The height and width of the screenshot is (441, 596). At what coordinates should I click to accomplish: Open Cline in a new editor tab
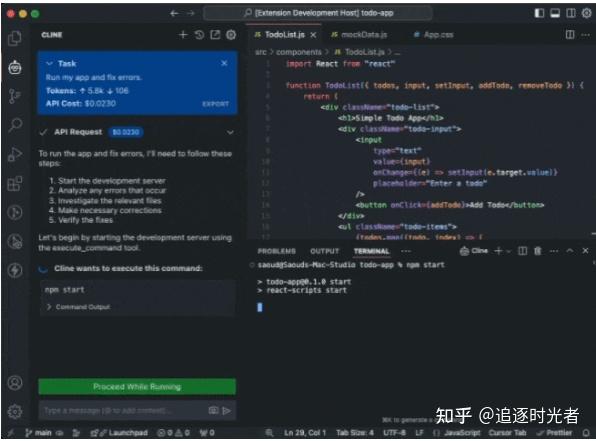pos(215,35)
